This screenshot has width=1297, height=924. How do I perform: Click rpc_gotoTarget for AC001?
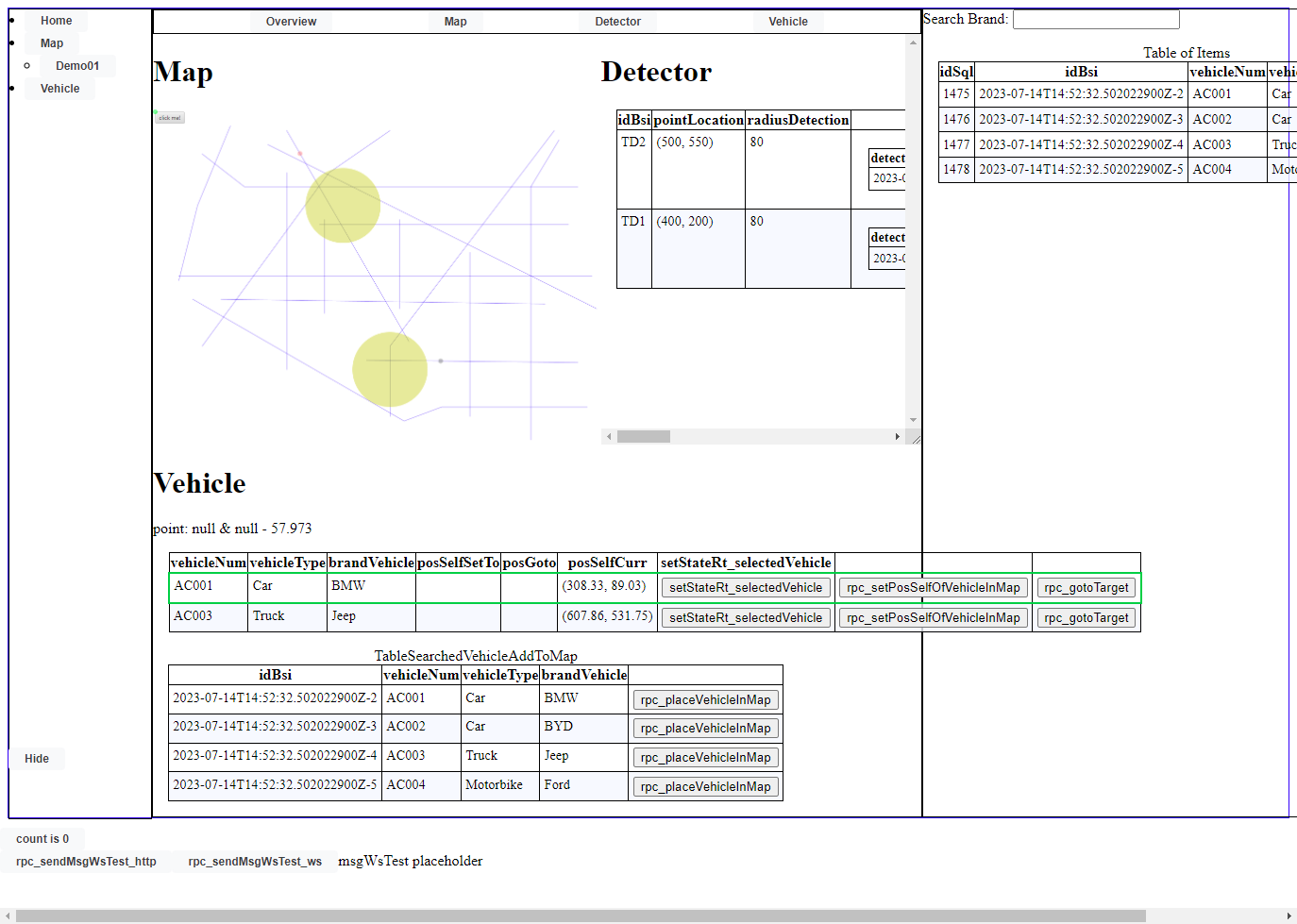[x=1086, y=588]
